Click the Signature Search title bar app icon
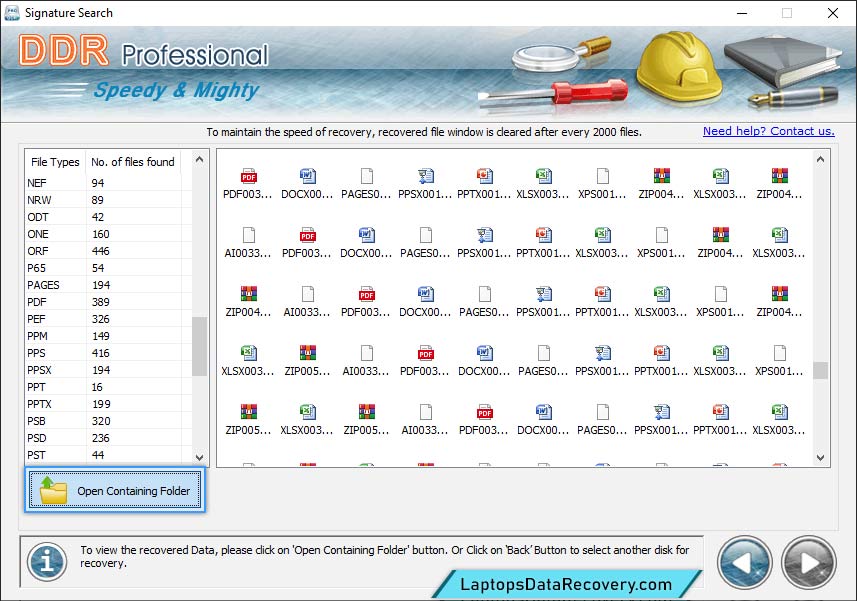Image resolution: width=857 pixels, height=601 pixels. click(x=11, y=13)
